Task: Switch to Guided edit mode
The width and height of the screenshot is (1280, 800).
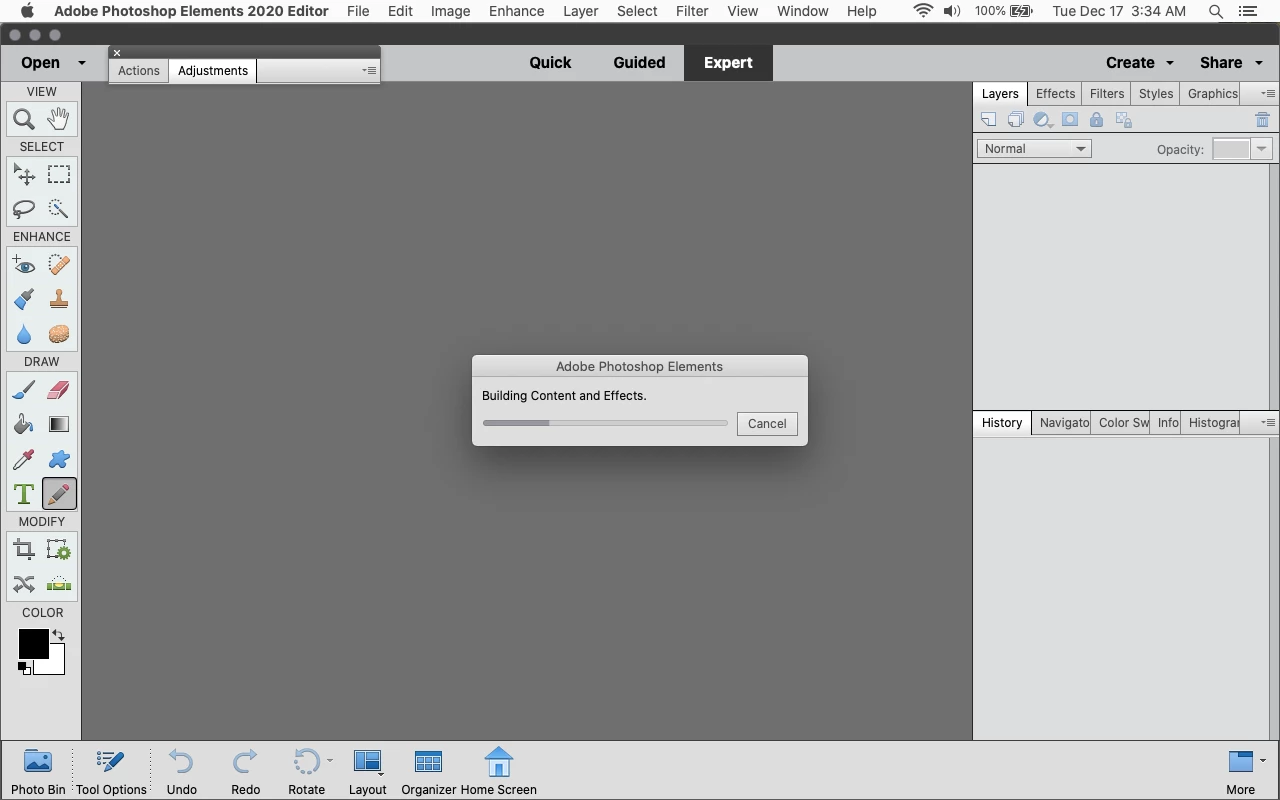Action: point(639,62)
